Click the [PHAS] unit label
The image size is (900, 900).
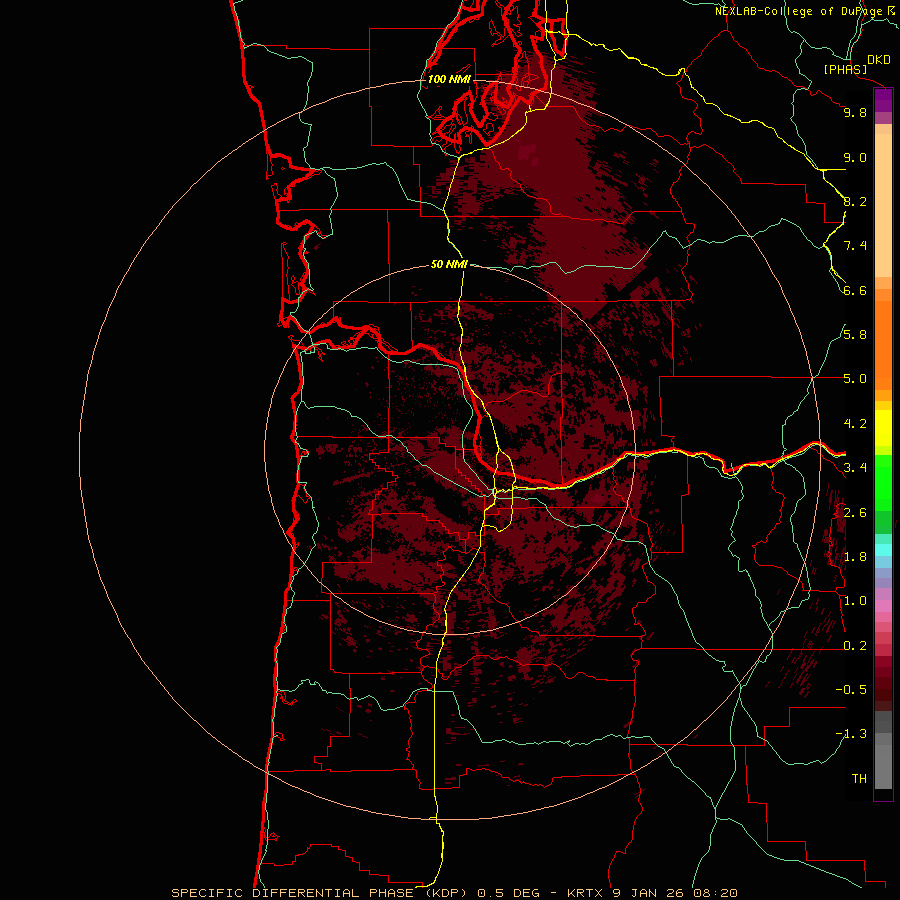[x=845, y=70]
